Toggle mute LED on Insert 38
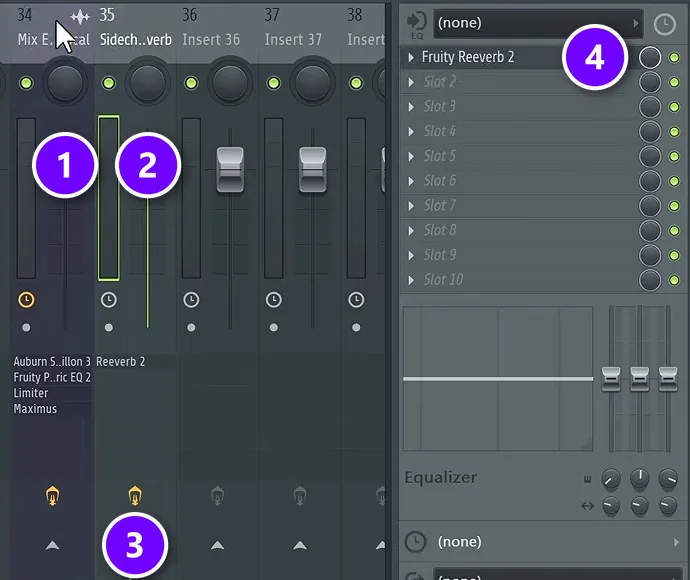This screenshot has height=580, width=690. coord(356,83)
